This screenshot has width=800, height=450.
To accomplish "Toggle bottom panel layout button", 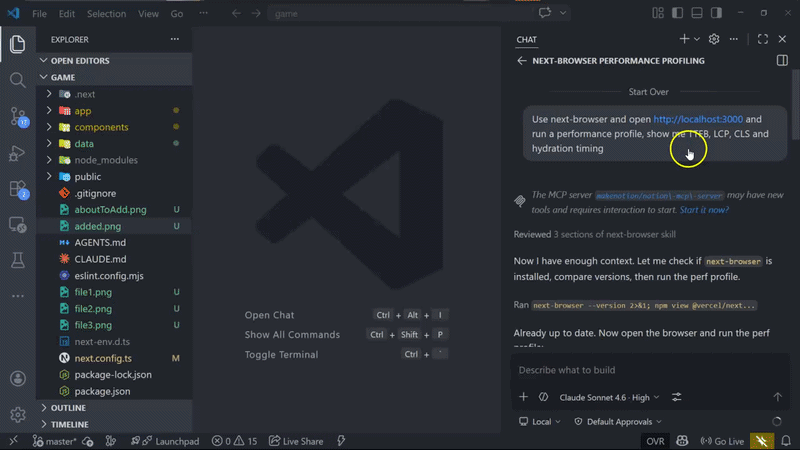I will 696,13.
